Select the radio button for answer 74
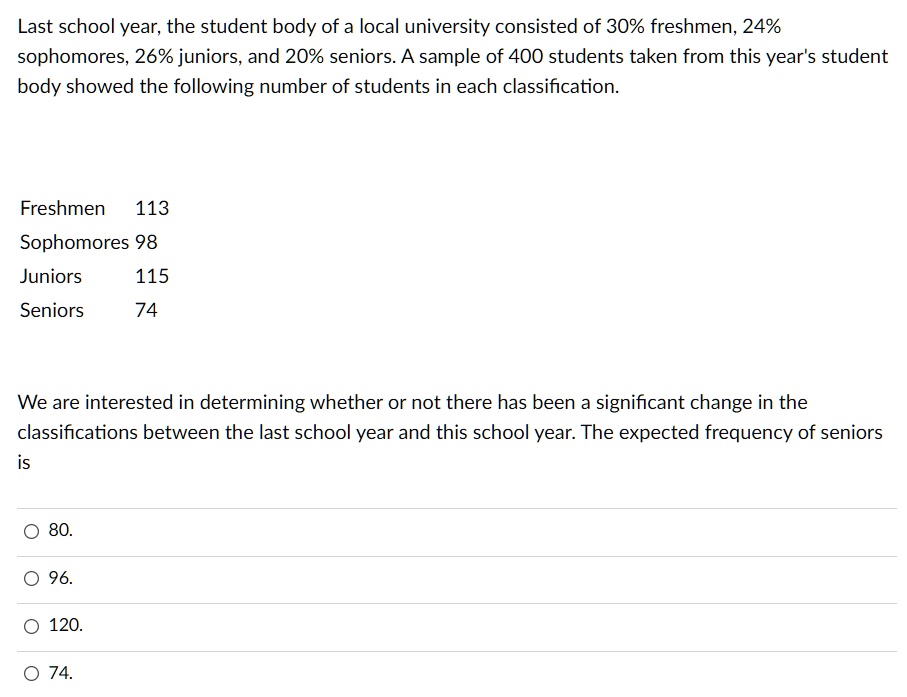 point(31,673)
